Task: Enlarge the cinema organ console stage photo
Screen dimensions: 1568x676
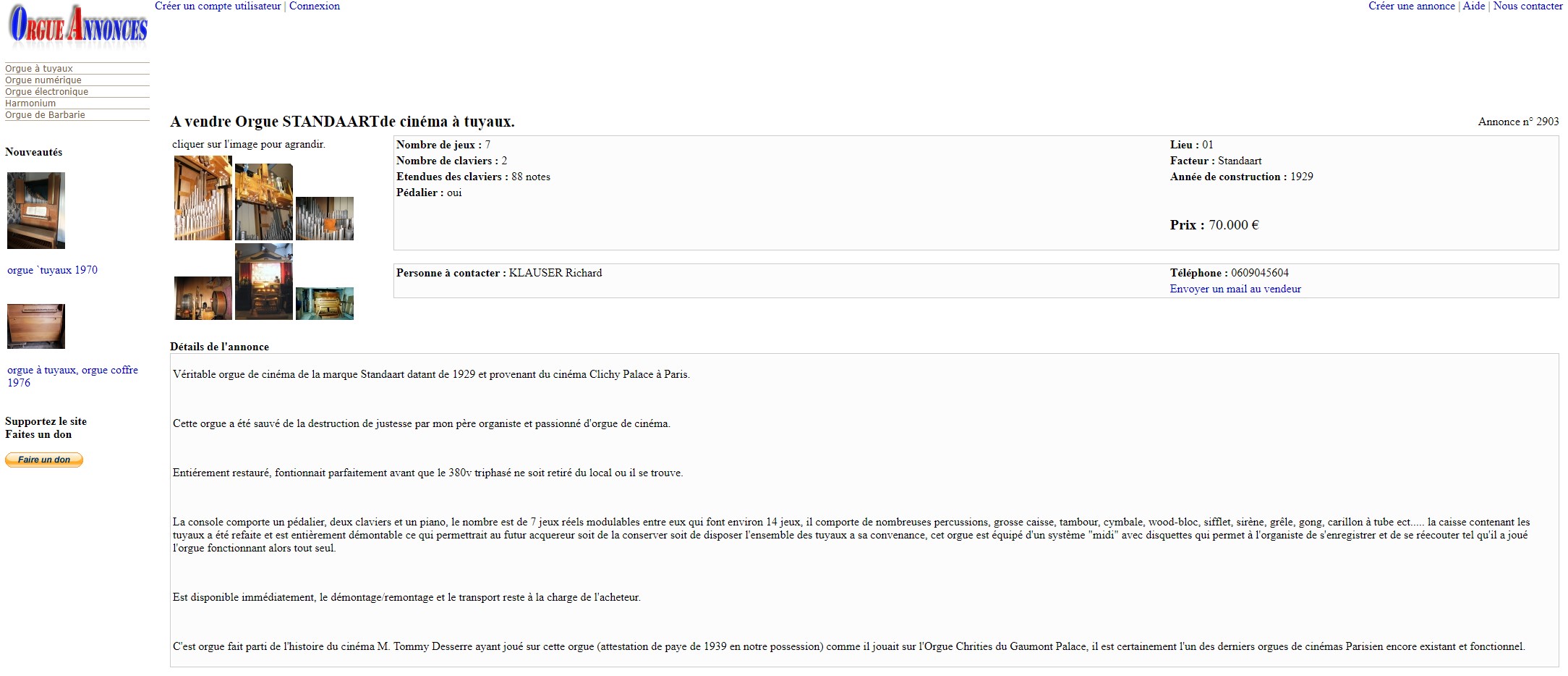Action: 264,282
